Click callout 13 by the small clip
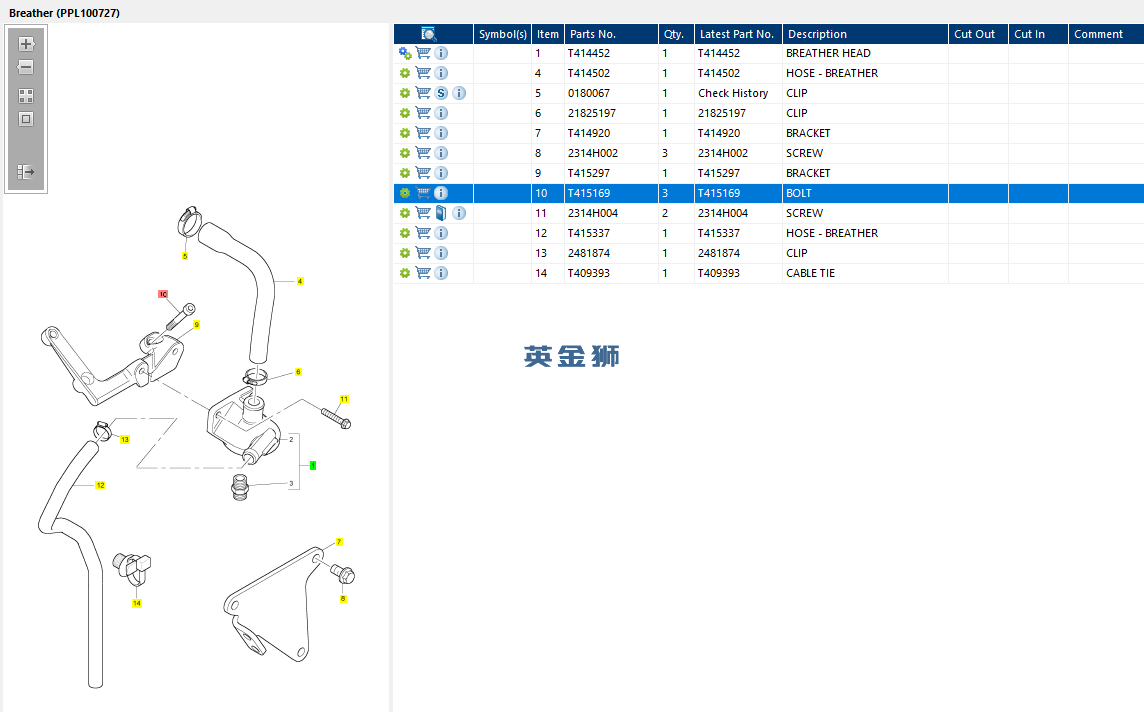 (125, 440)
